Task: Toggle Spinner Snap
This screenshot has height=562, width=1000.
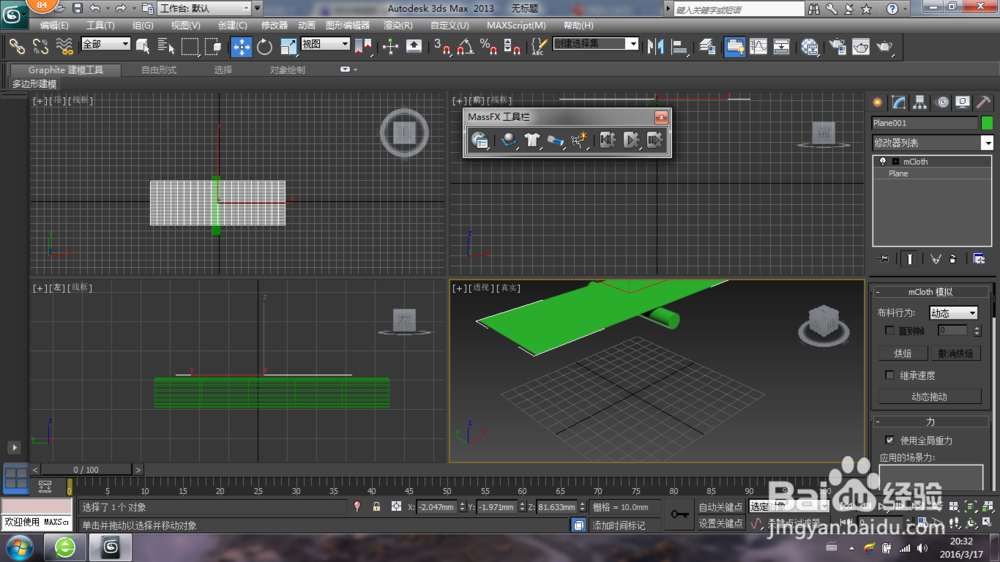Action: pyautogui.click(x=512, y=47)
